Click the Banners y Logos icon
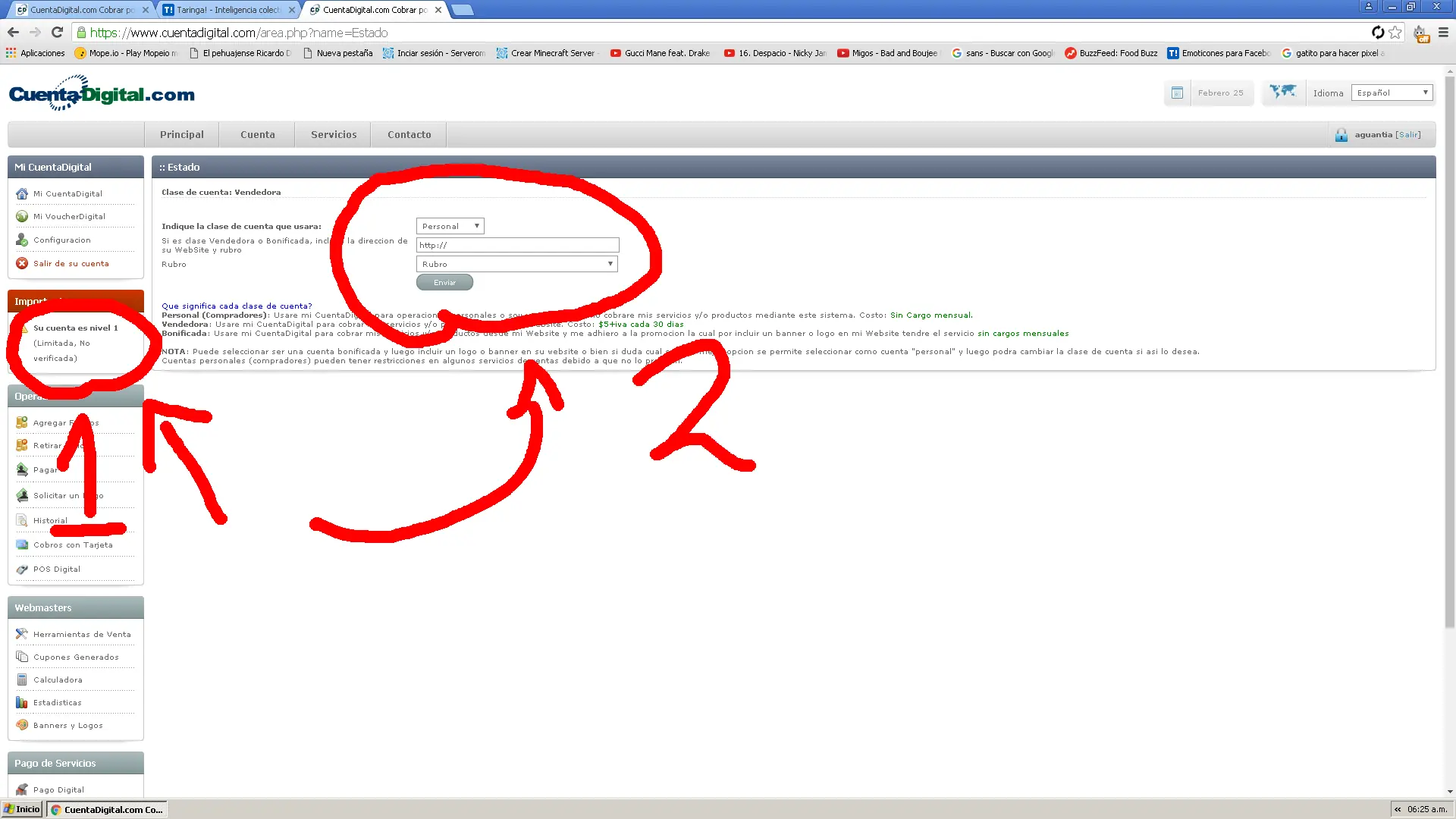 (x=22, y=725)
